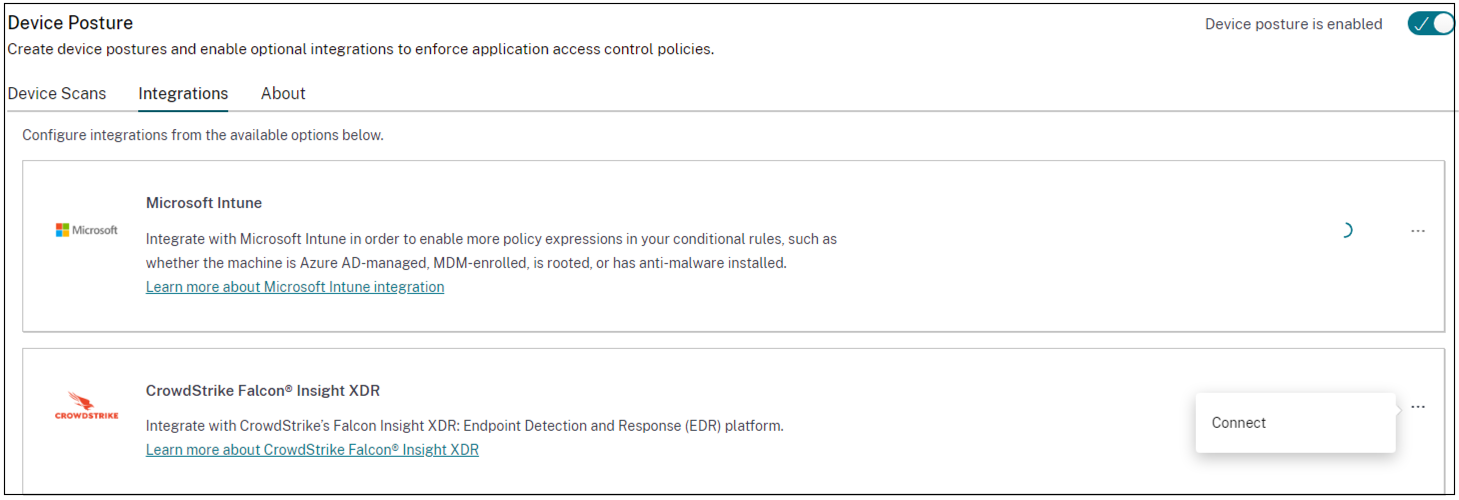The image size is (1459, 500).
Task: Click the CrowdStrike ellipsis options icon
Action: [x=1417, y=407]
